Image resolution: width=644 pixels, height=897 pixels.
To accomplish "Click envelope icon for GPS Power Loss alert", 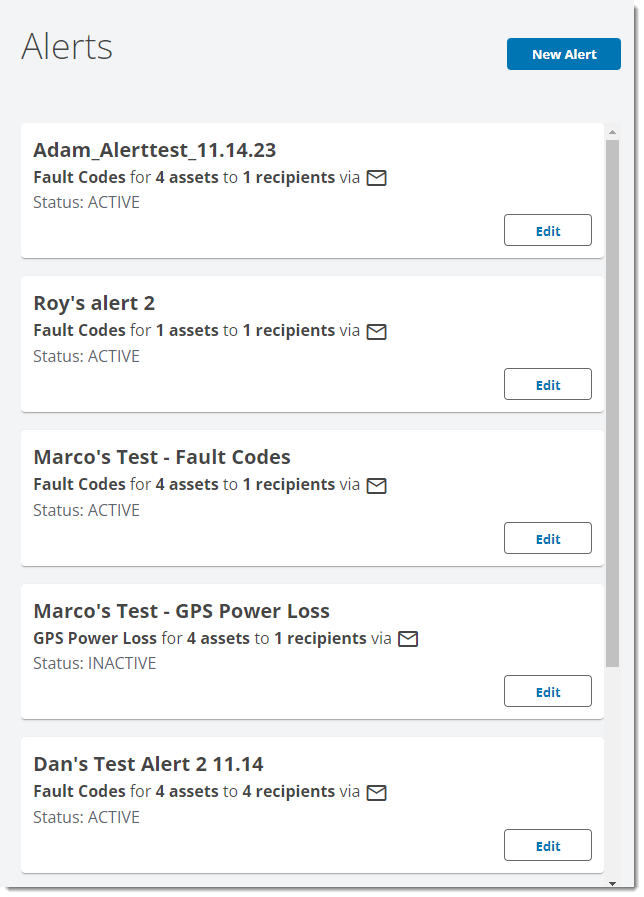I will [408, 639].
